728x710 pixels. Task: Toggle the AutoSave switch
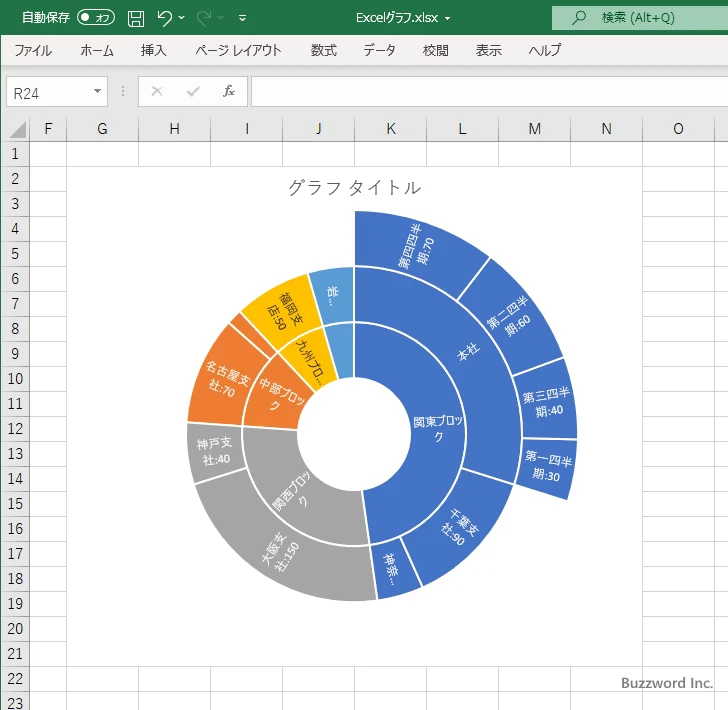[96, 18]
